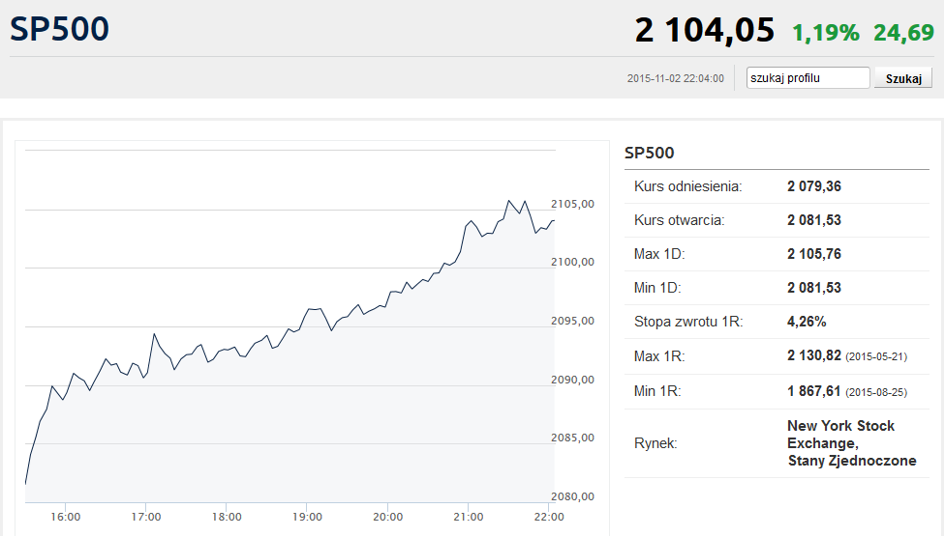Click the Min 1R value 1 867,61
Viewport: 945px width, 537px height.
tap(814, 391)
